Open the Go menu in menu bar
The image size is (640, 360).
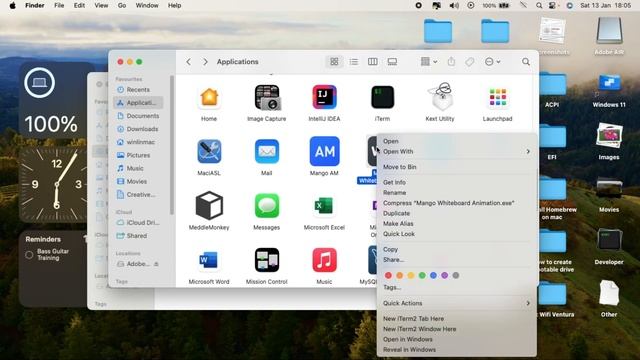(122, 6)
